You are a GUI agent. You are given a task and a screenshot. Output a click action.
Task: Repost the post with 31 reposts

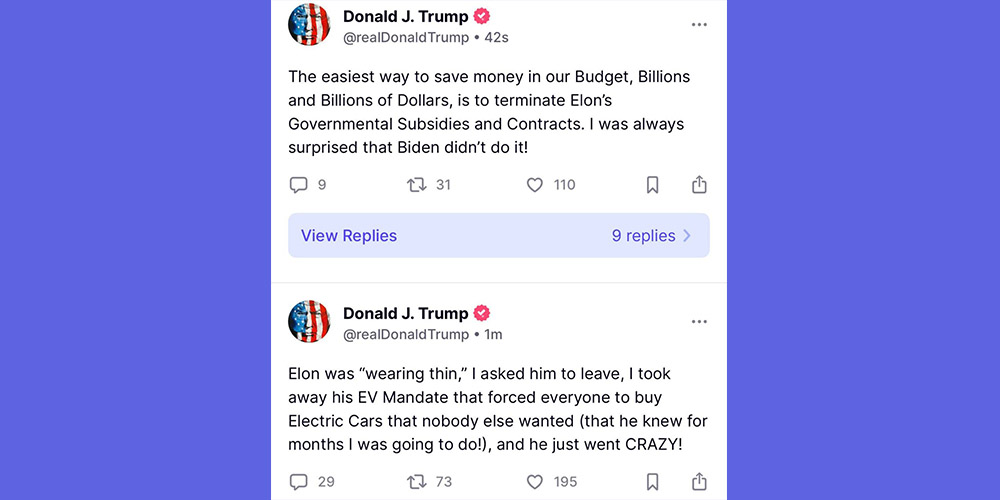tap(417, 185)
